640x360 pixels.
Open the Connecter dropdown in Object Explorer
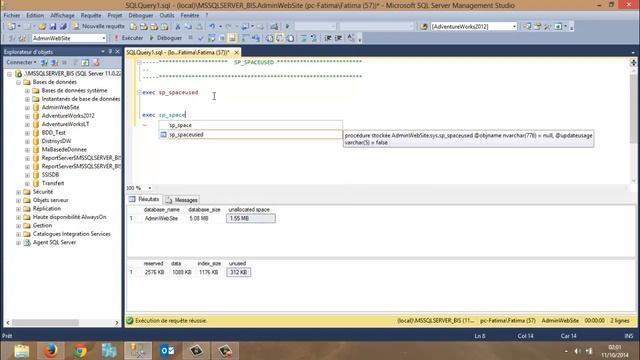point(21,62)
